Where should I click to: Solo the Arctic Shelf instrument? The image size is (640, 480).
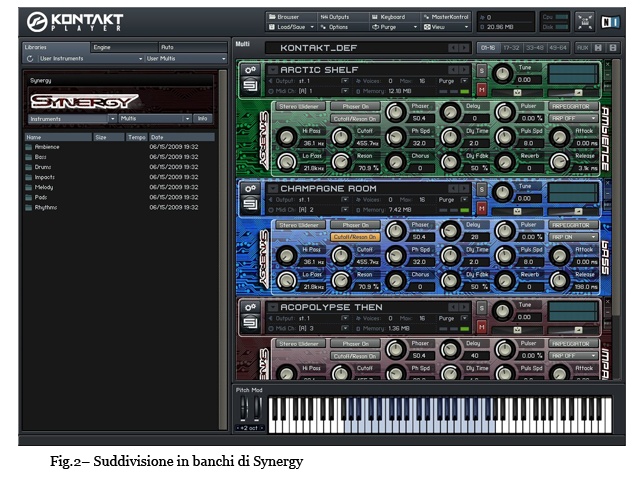[482, 71]
